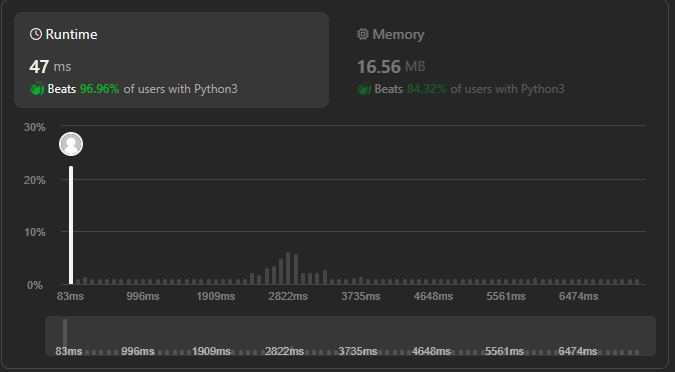Select the Runtime tab
The width and height of the screenshot is (675, 372).
171,60
